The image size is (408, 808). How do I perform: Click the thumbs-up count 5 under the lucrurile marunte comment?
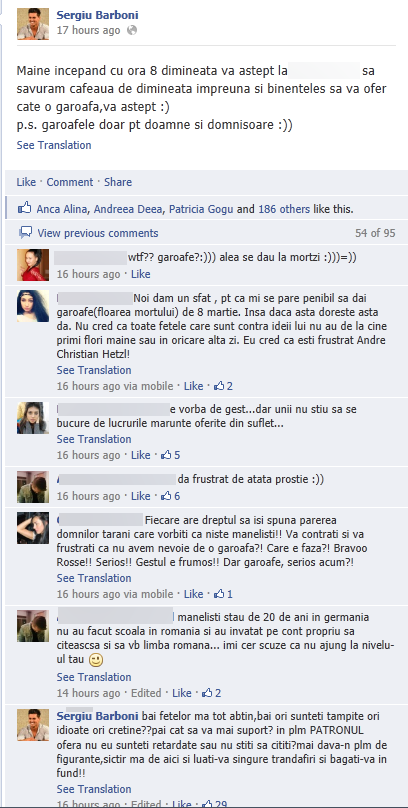[x=171, y=455]
